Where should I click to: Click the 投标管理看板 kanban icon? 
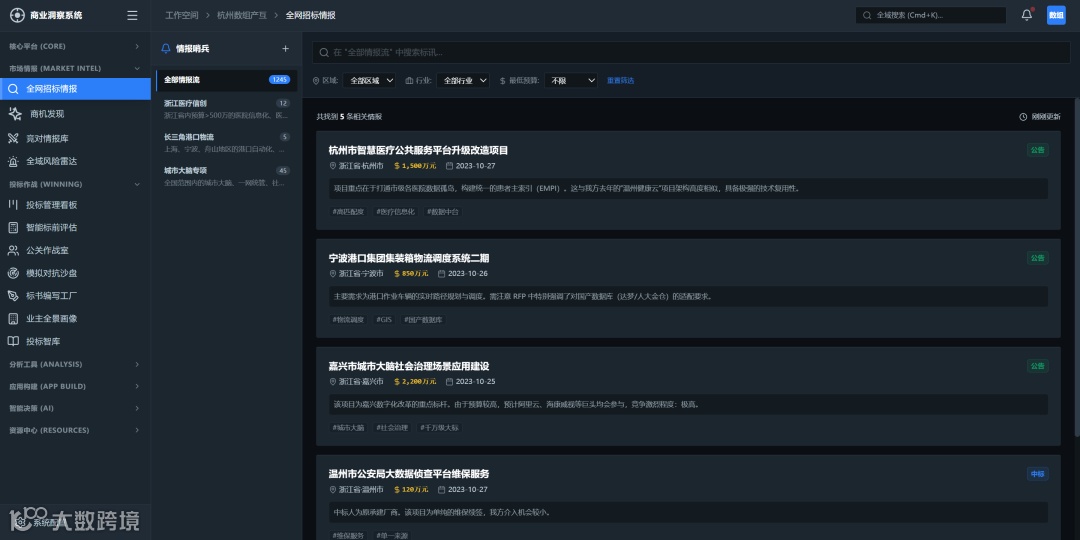click(x=13, y=205)
